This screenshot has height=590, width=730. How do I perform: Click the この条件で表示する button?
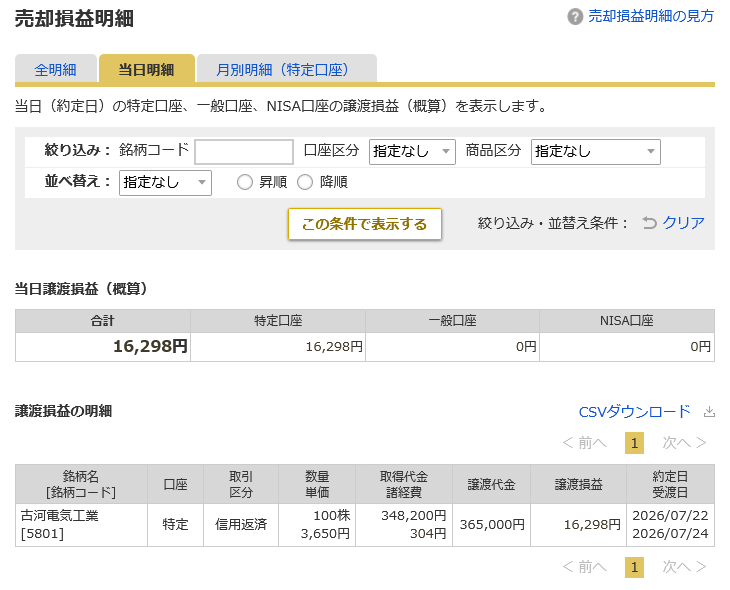pos(365,224)
